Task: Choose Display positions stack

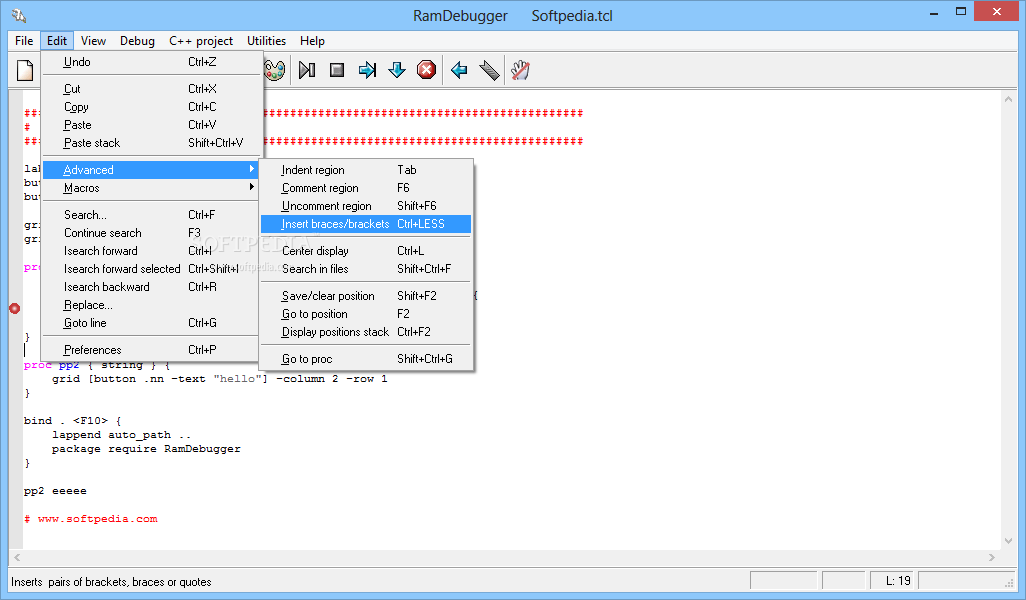Action: (x=366, y=332)
